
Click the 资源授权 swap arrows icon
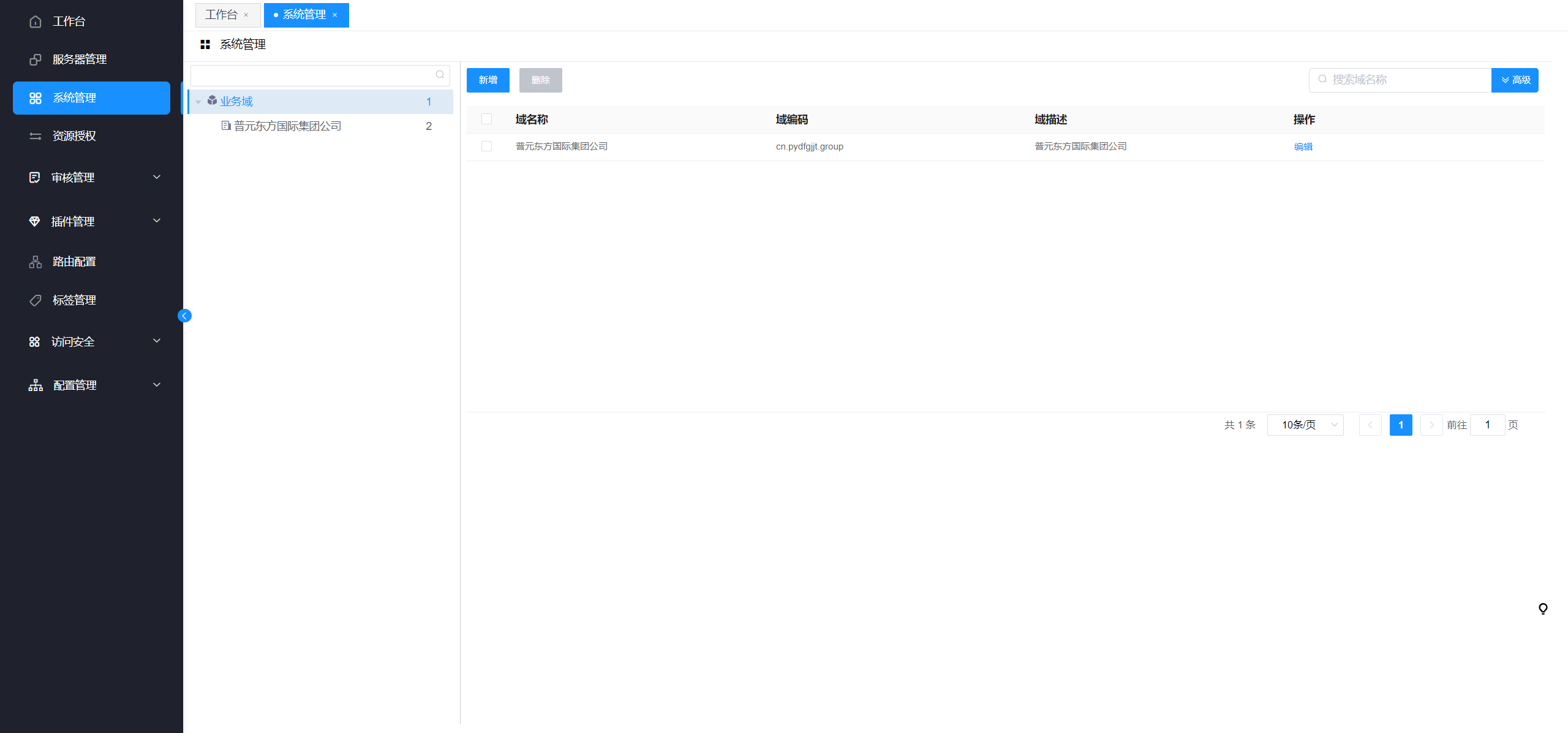tap(36, 136)
